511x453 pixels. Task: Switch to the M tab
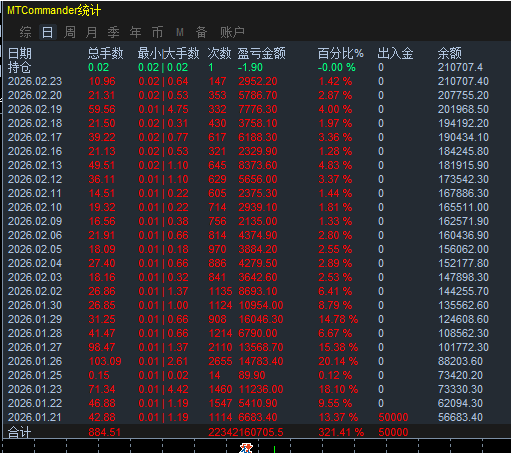[x=180, y=32]
